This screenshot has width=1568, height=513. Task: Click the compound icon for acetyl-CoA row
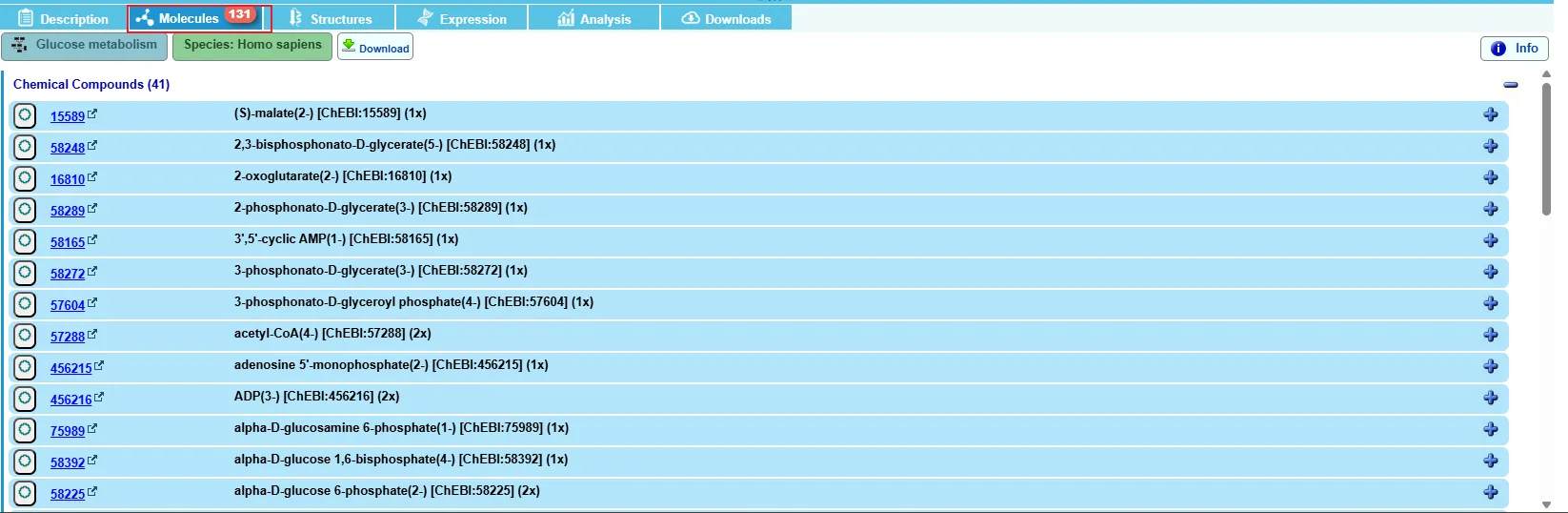(x=25, y=336)
